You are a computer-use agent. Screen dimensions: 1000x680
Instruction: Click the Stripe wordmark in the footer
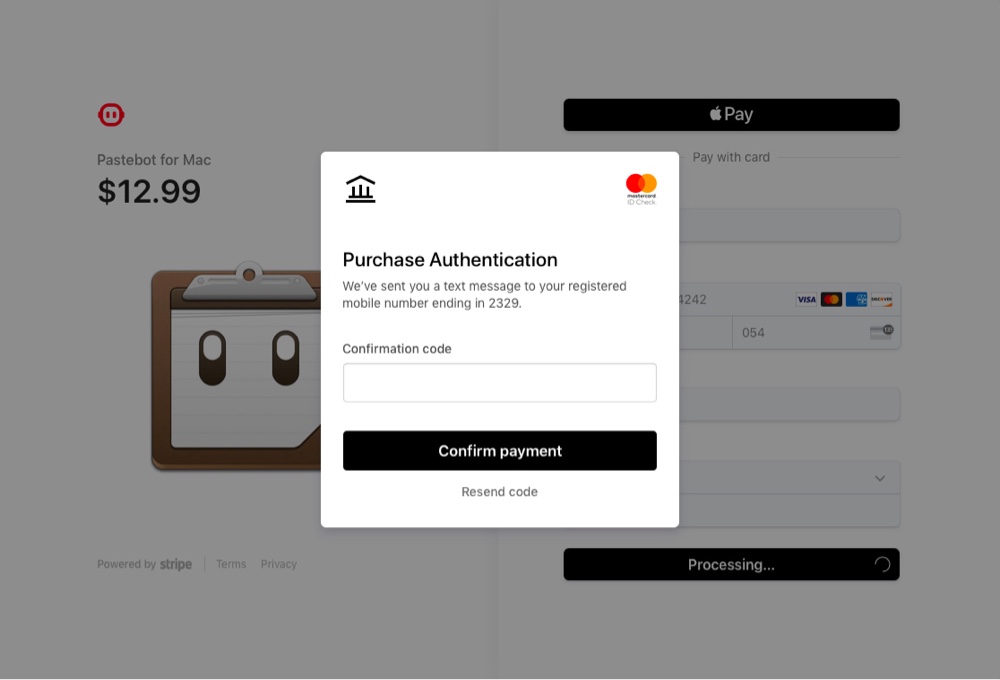point(176,563)
